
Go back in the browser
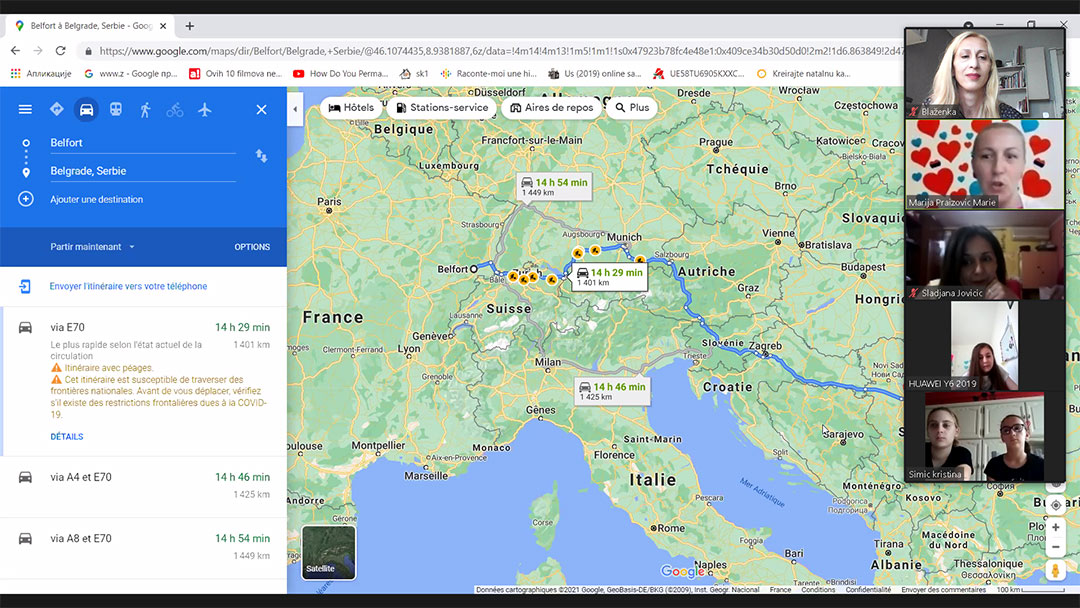[x=15, y=51]
